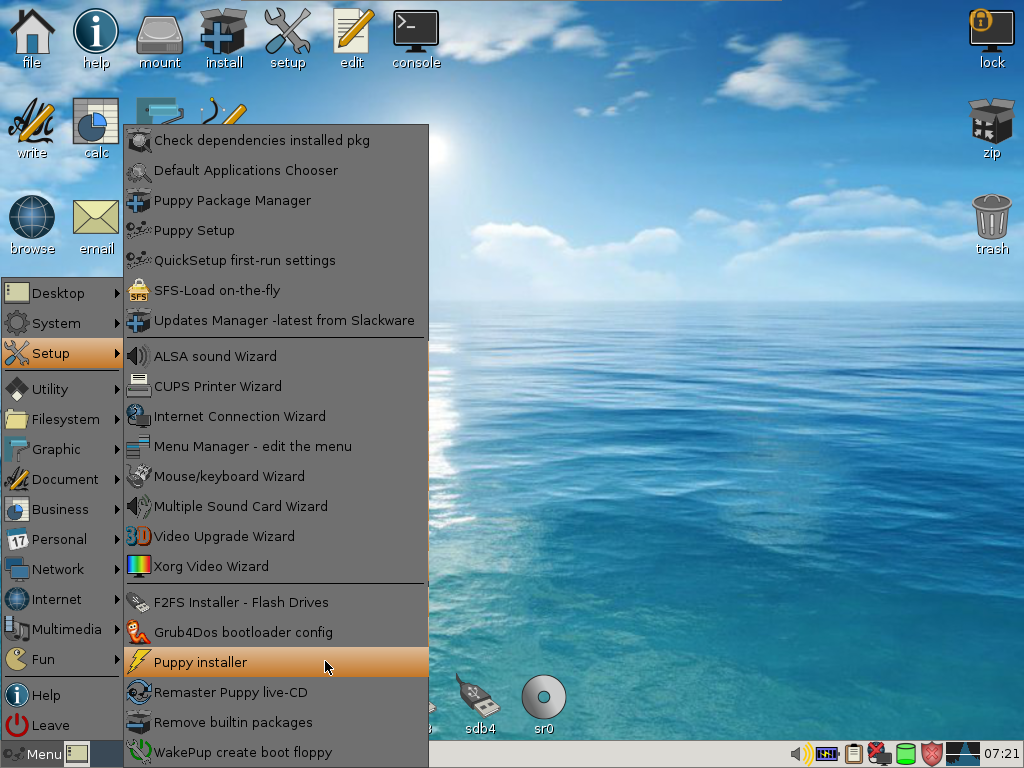This screenshot has height=768, width=1024.
Task: Open the Internet category in main menu
Action: coord(62,600)
